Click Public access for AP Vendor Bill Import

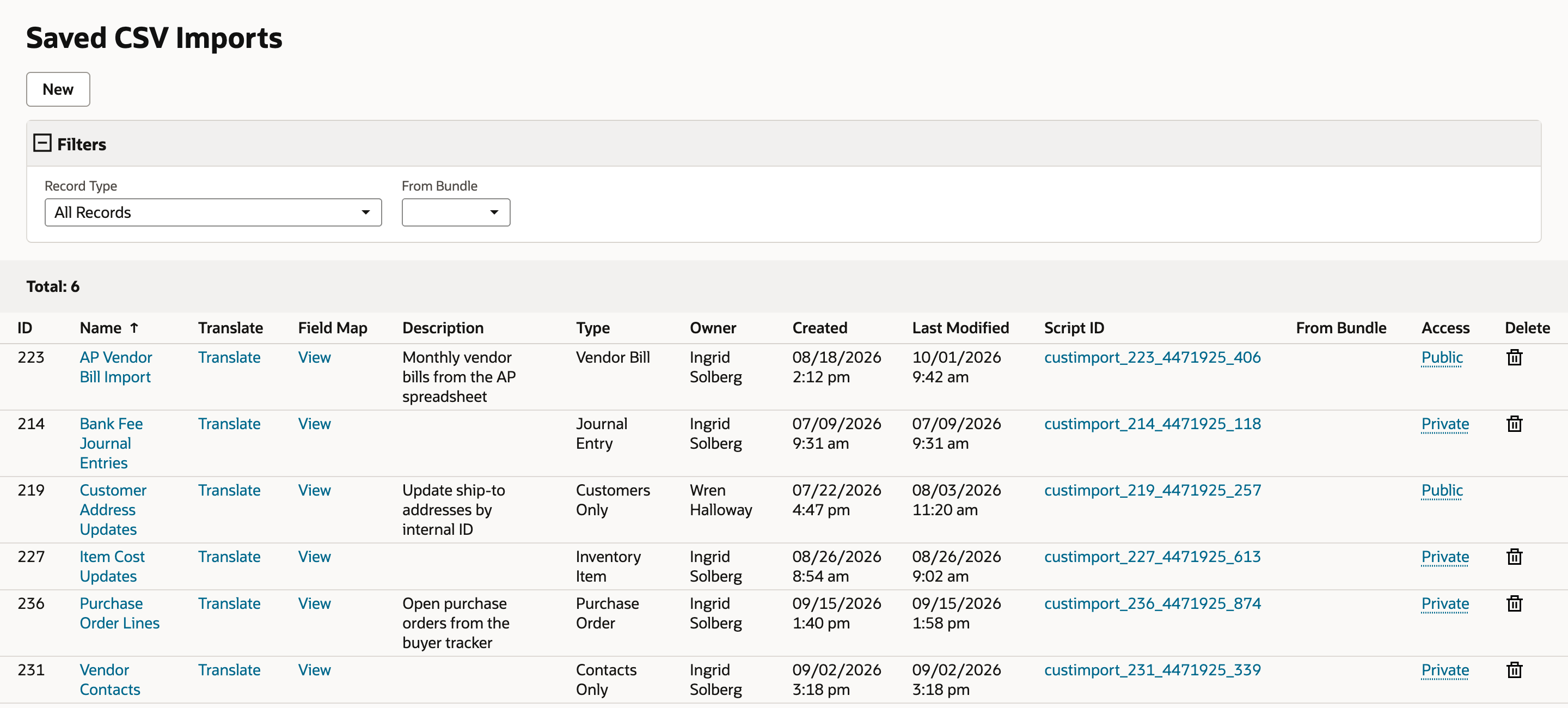point(1441,357)
